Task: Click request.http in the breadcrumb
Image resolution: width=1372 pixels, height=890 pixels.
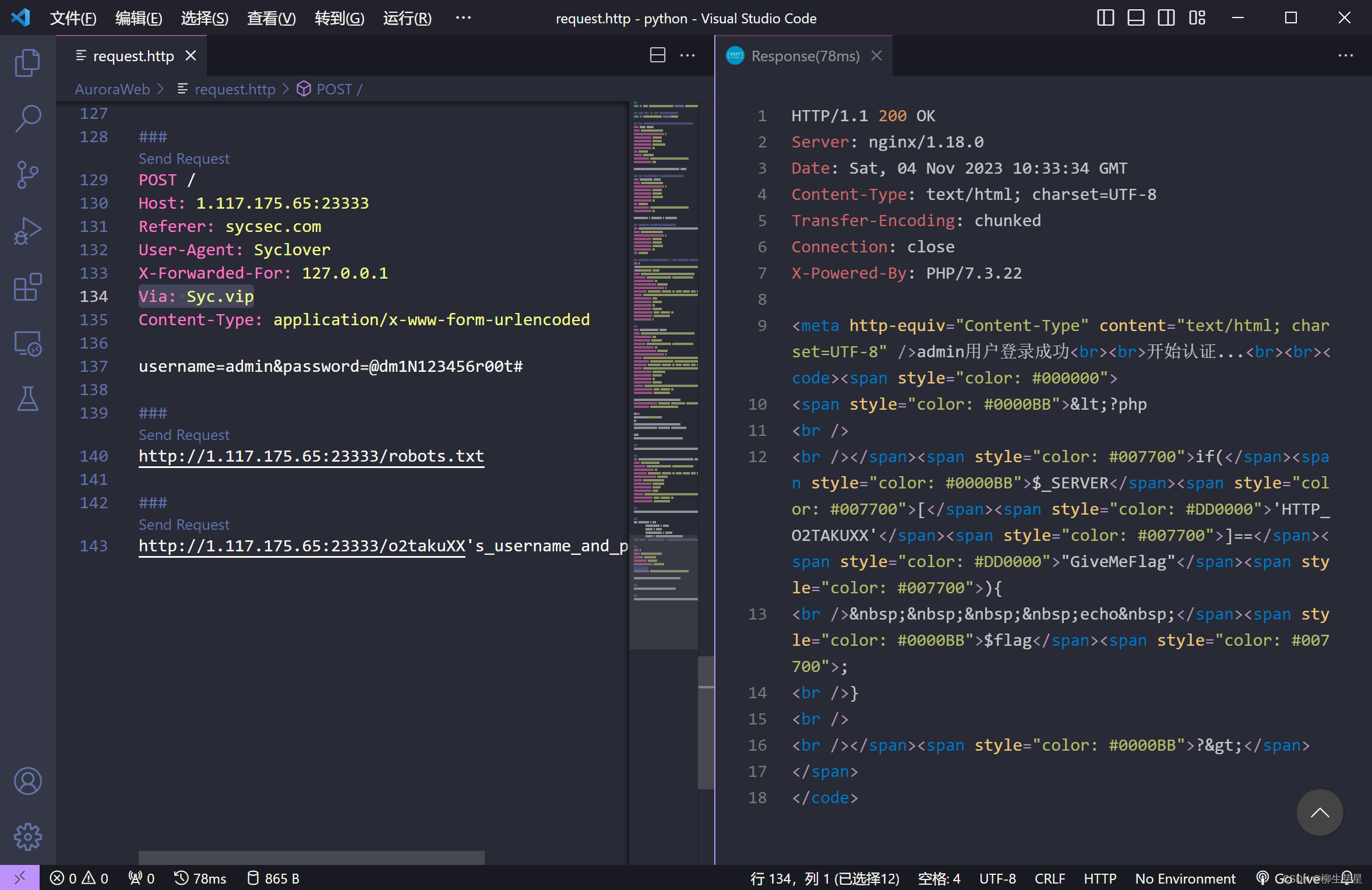Action: [235, 89]
